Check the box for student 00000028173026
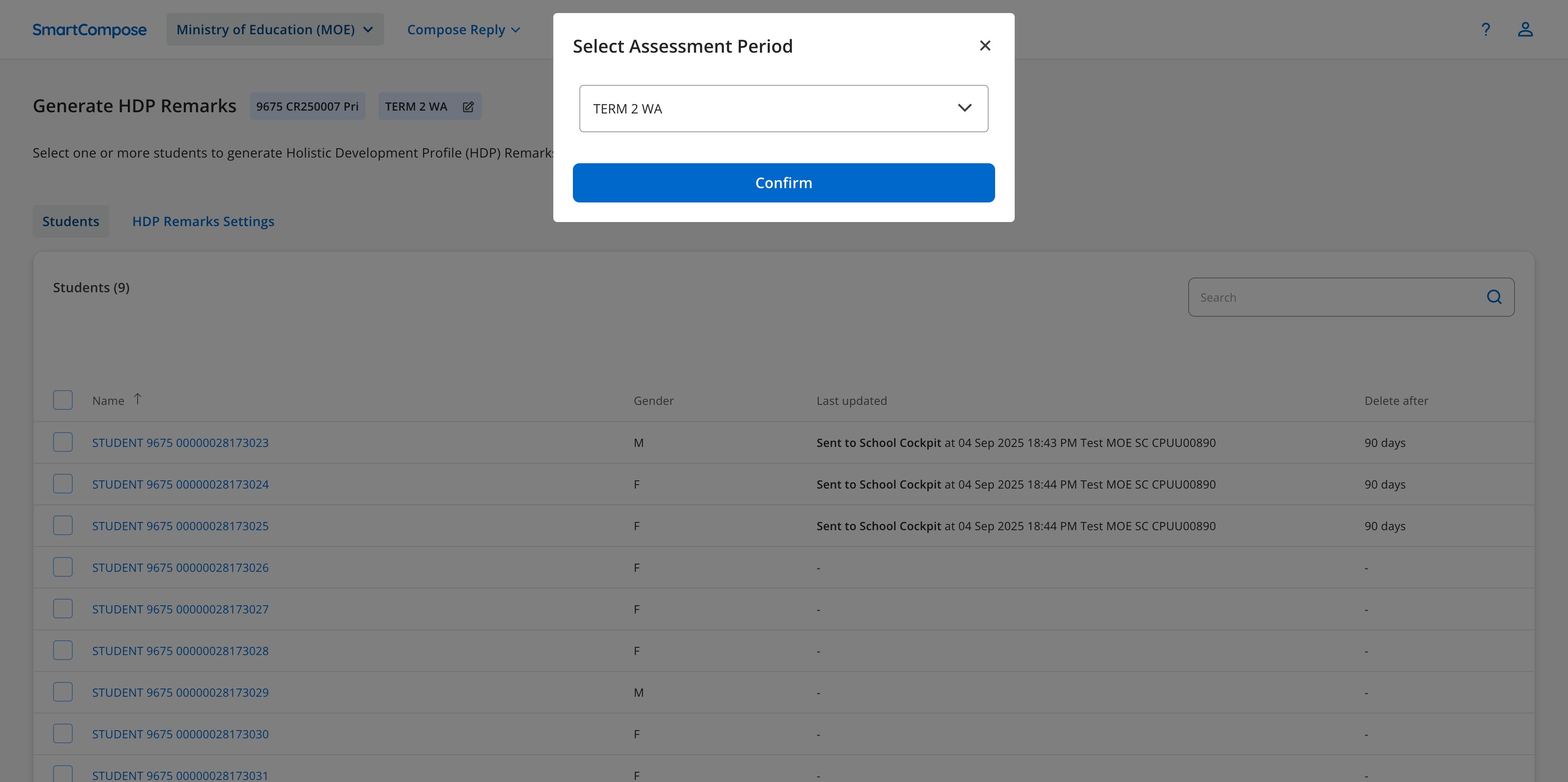 tap(63, 567)
